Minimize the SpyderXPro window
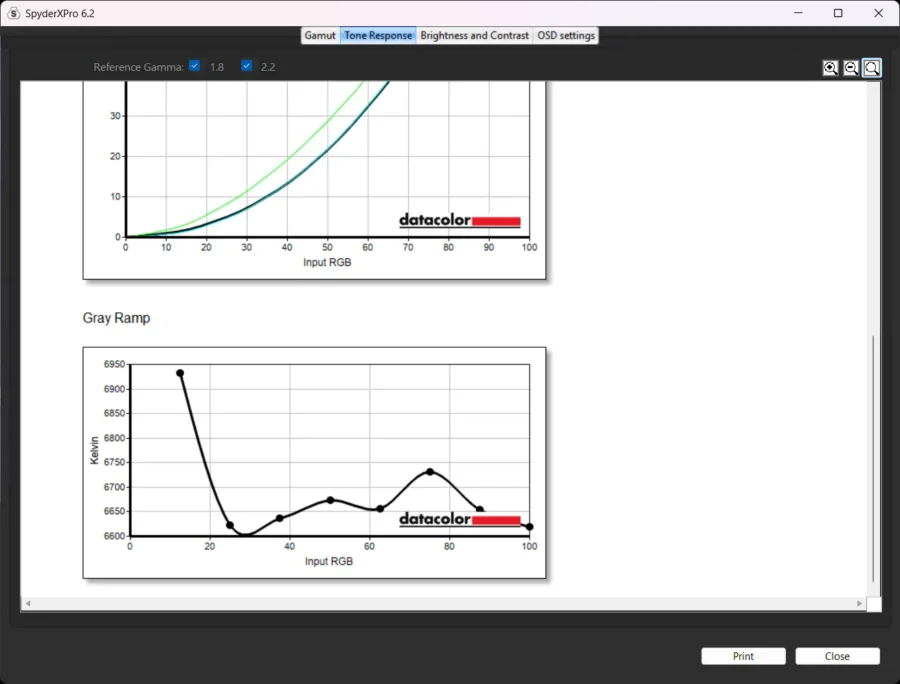 [798, 13]
